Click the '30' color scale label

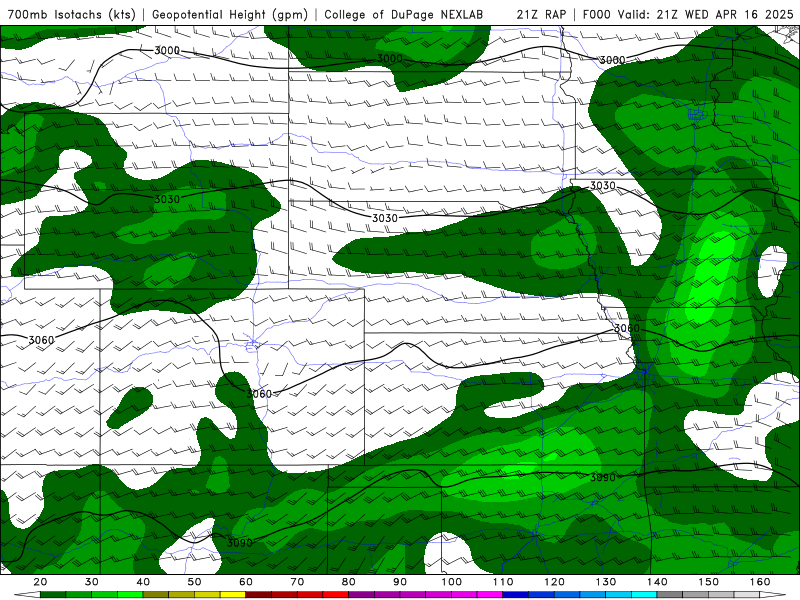pyautogui.click(x=92, y=582)
